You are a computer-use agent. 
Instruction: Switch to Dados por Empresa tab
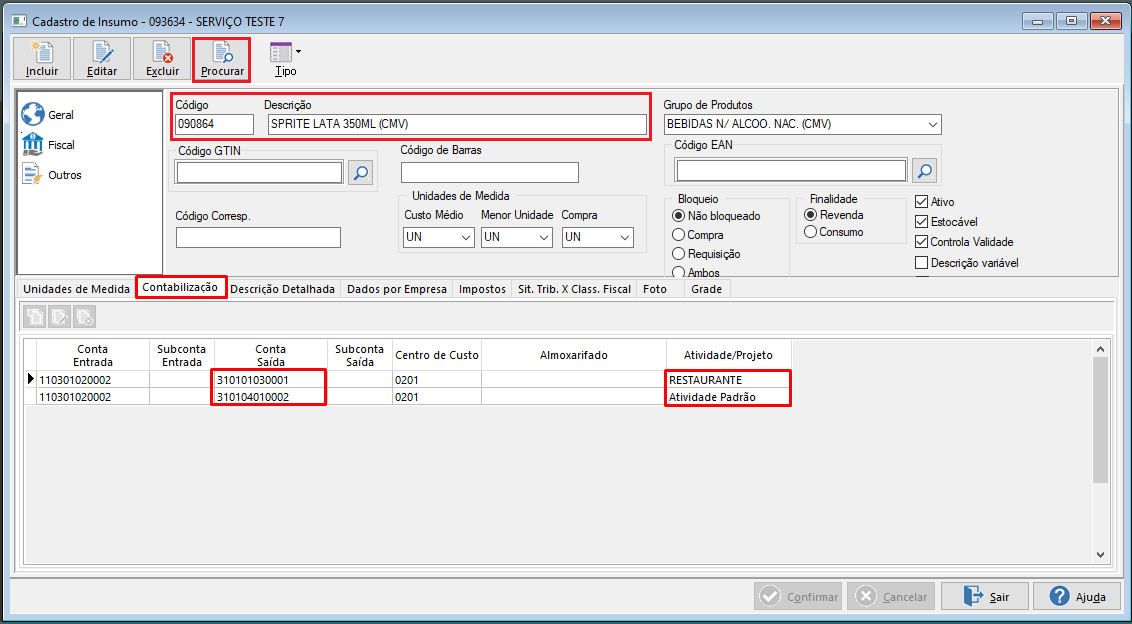397,289
